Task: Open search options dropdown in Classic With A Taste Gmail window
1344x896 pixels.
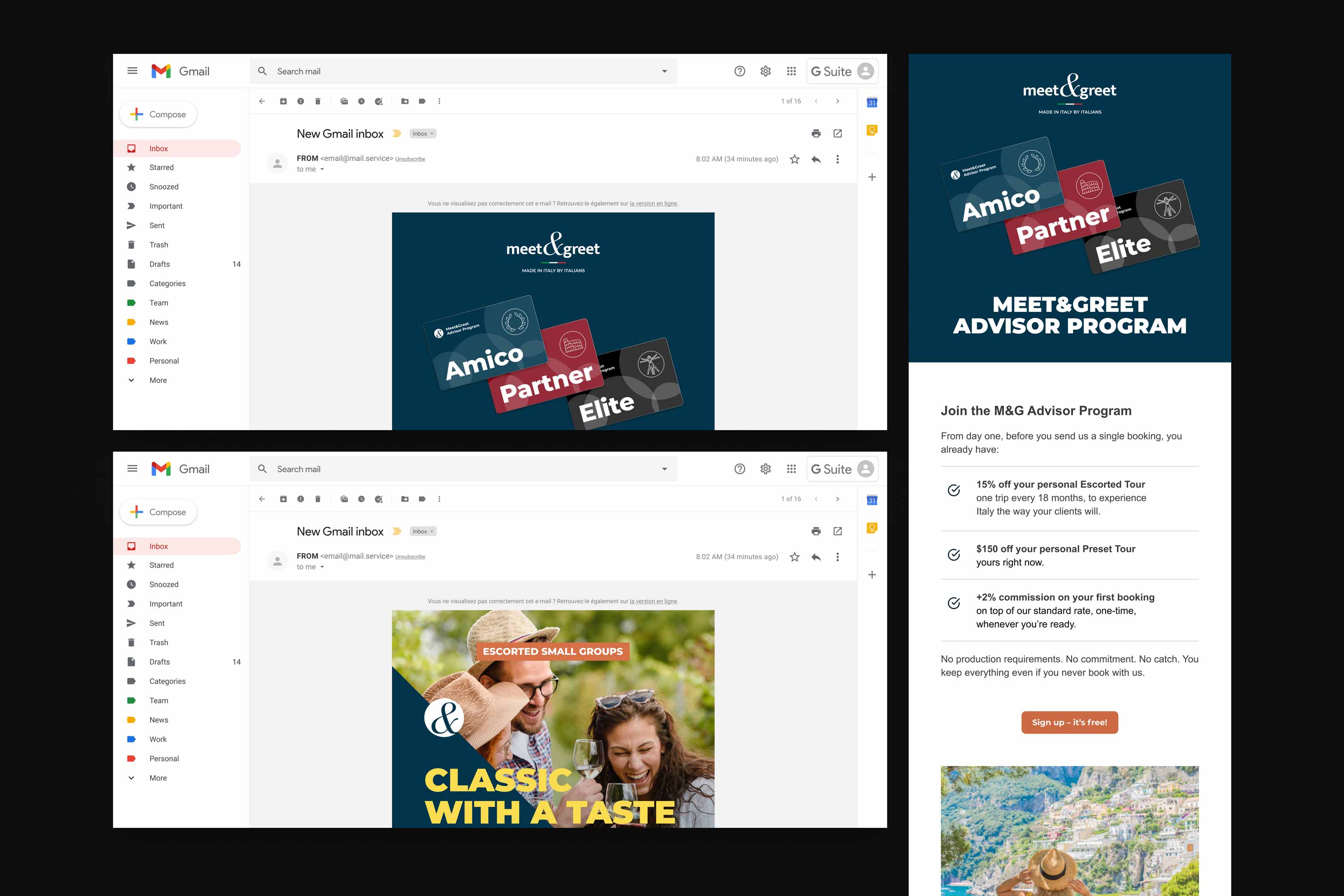Action: coord(664,469)
